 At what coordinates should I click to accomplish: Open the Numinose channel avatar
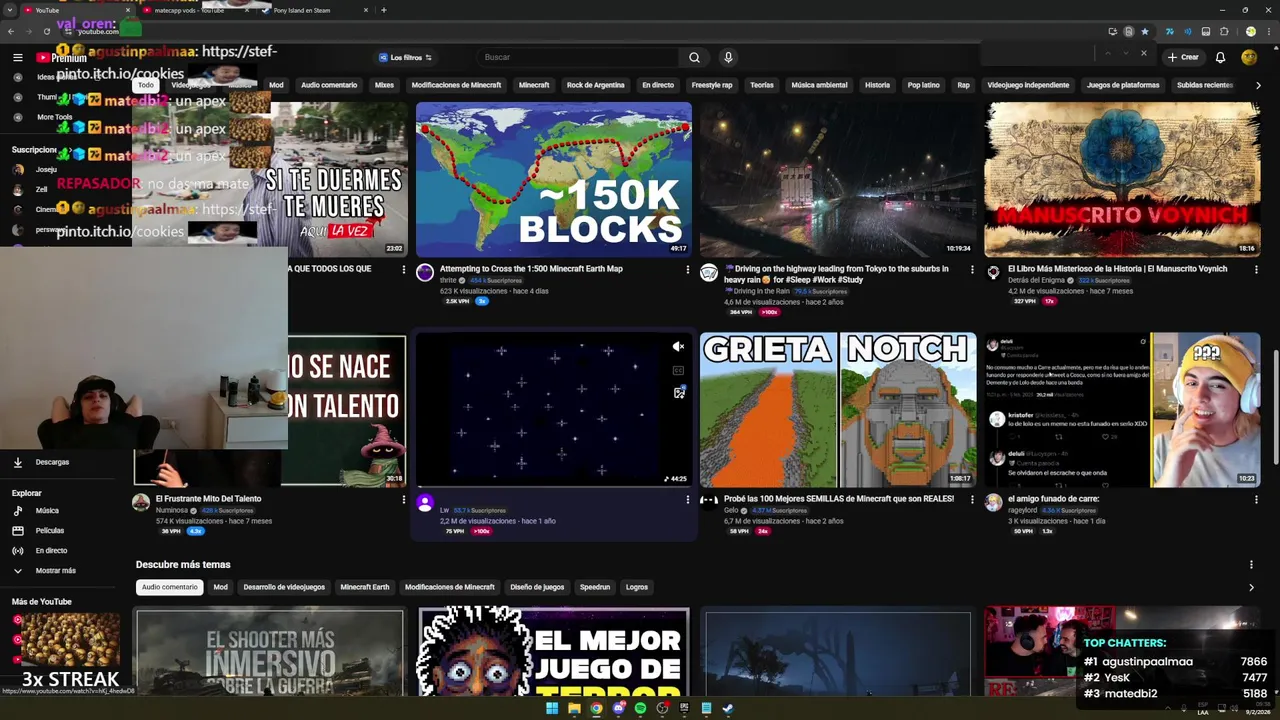141,502
